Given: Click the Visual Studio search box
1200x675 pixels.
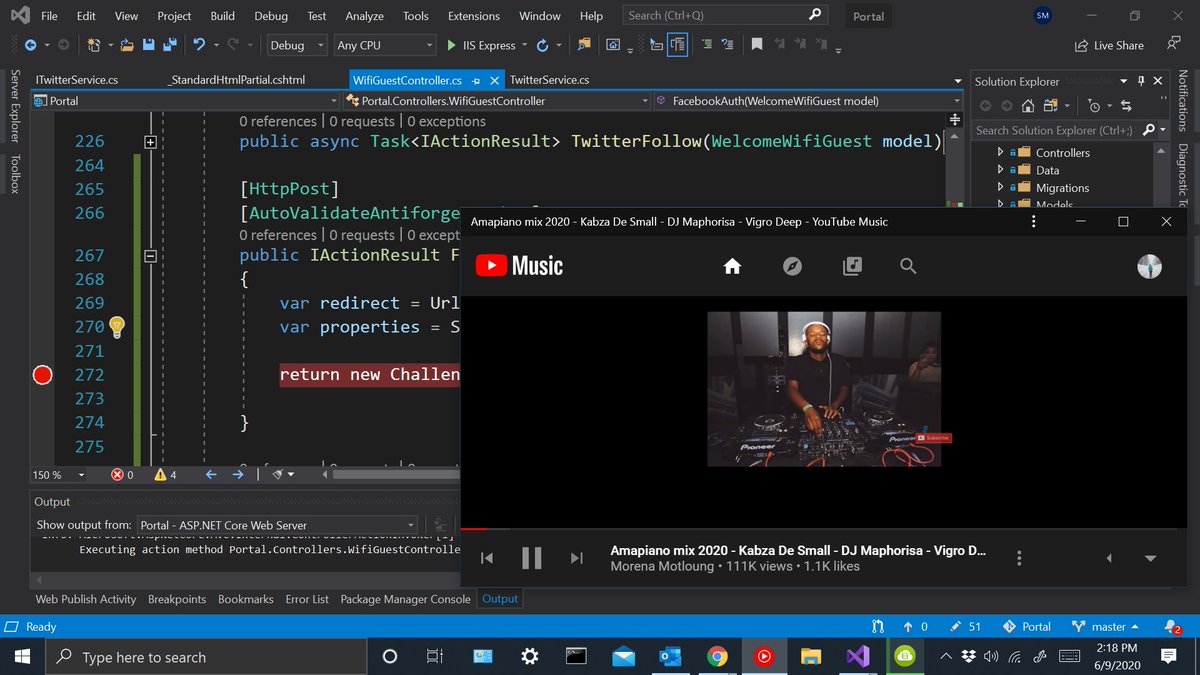Looking at the screenshot, I should coord(726,16).
